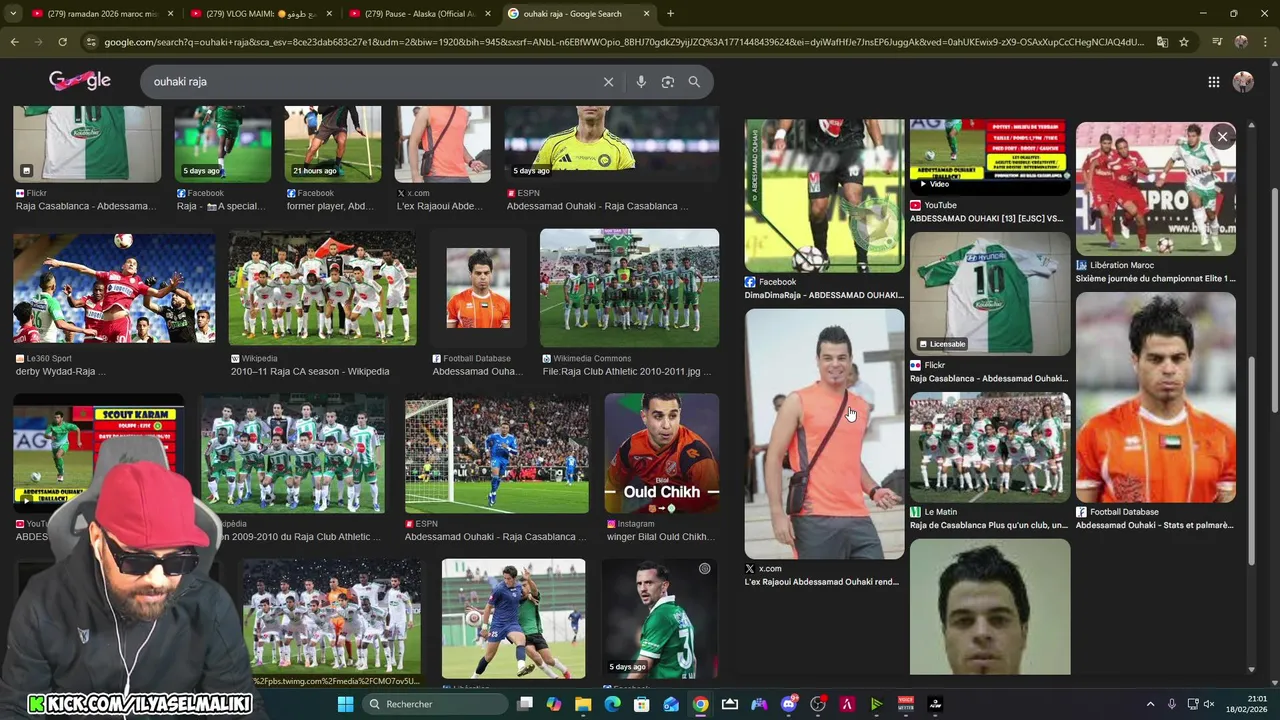Close the VLOG MAIMI tab
The image size is (1280, 720).
pos(329,14)
